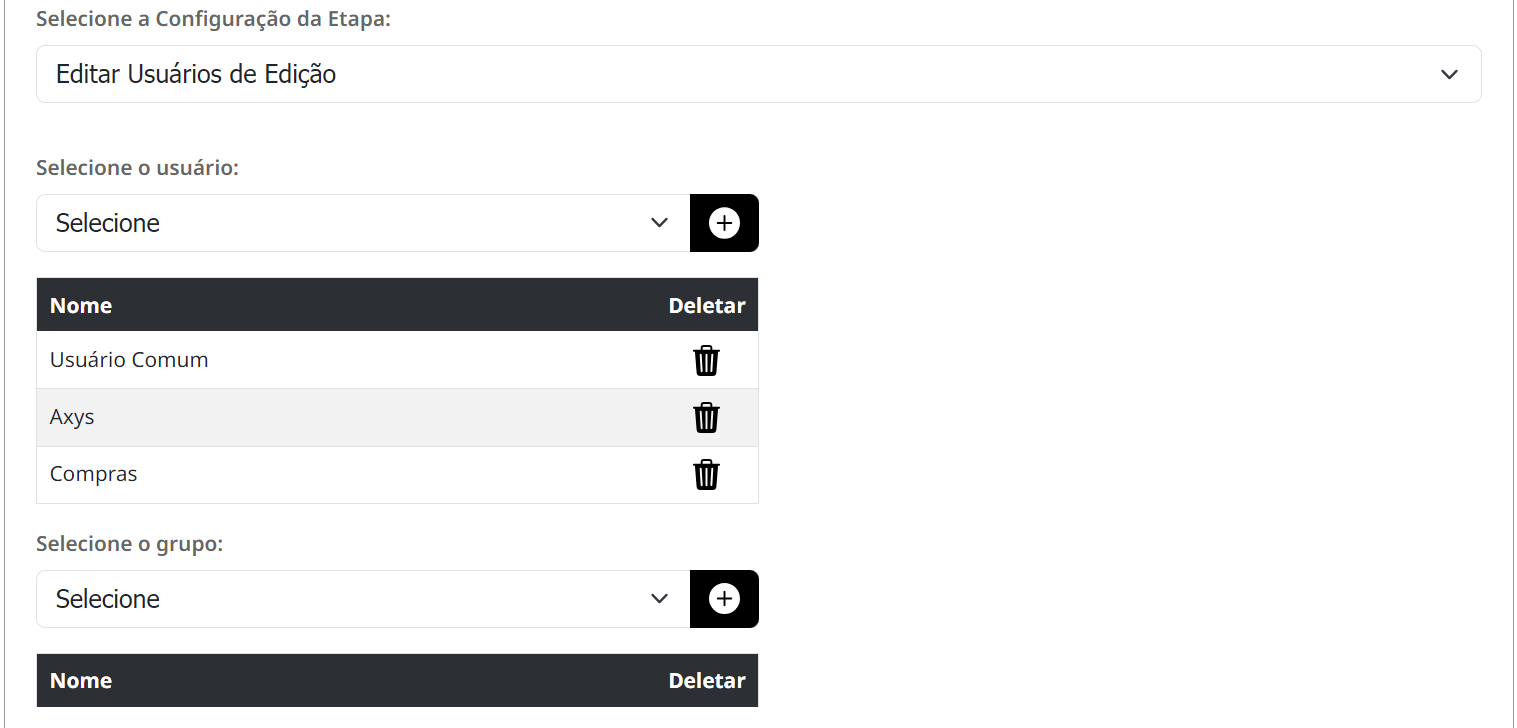Click chevron arrow of stage configuration dropdown
1517x728 pixels.
coord(1449,74)
